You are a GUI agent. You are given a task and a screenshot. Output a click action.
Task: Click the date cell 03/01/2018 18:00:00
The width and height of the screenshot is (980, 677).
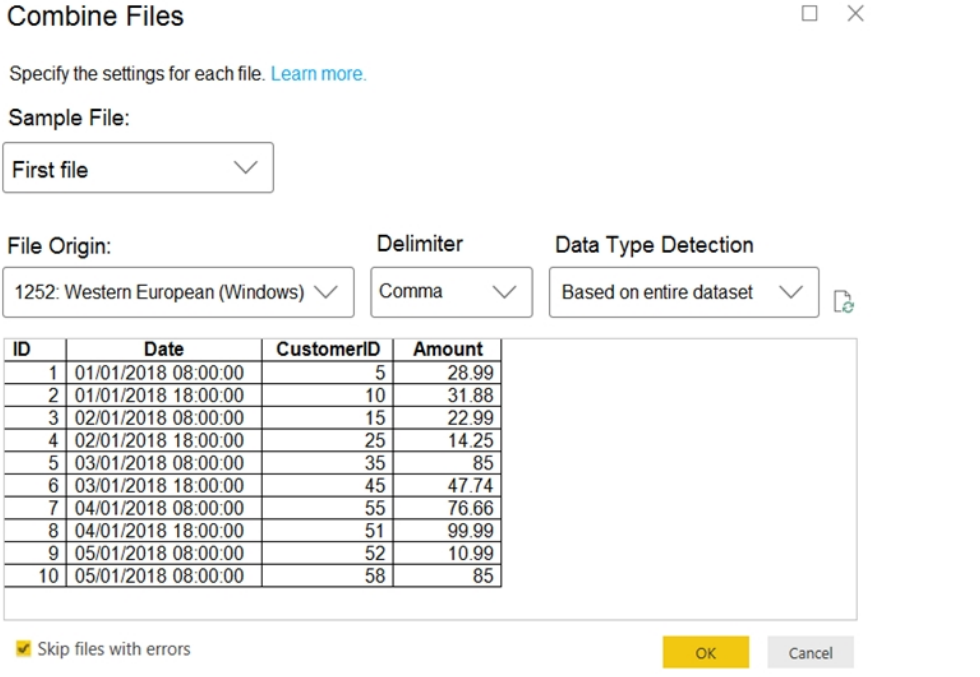click(x=164, y=485)
